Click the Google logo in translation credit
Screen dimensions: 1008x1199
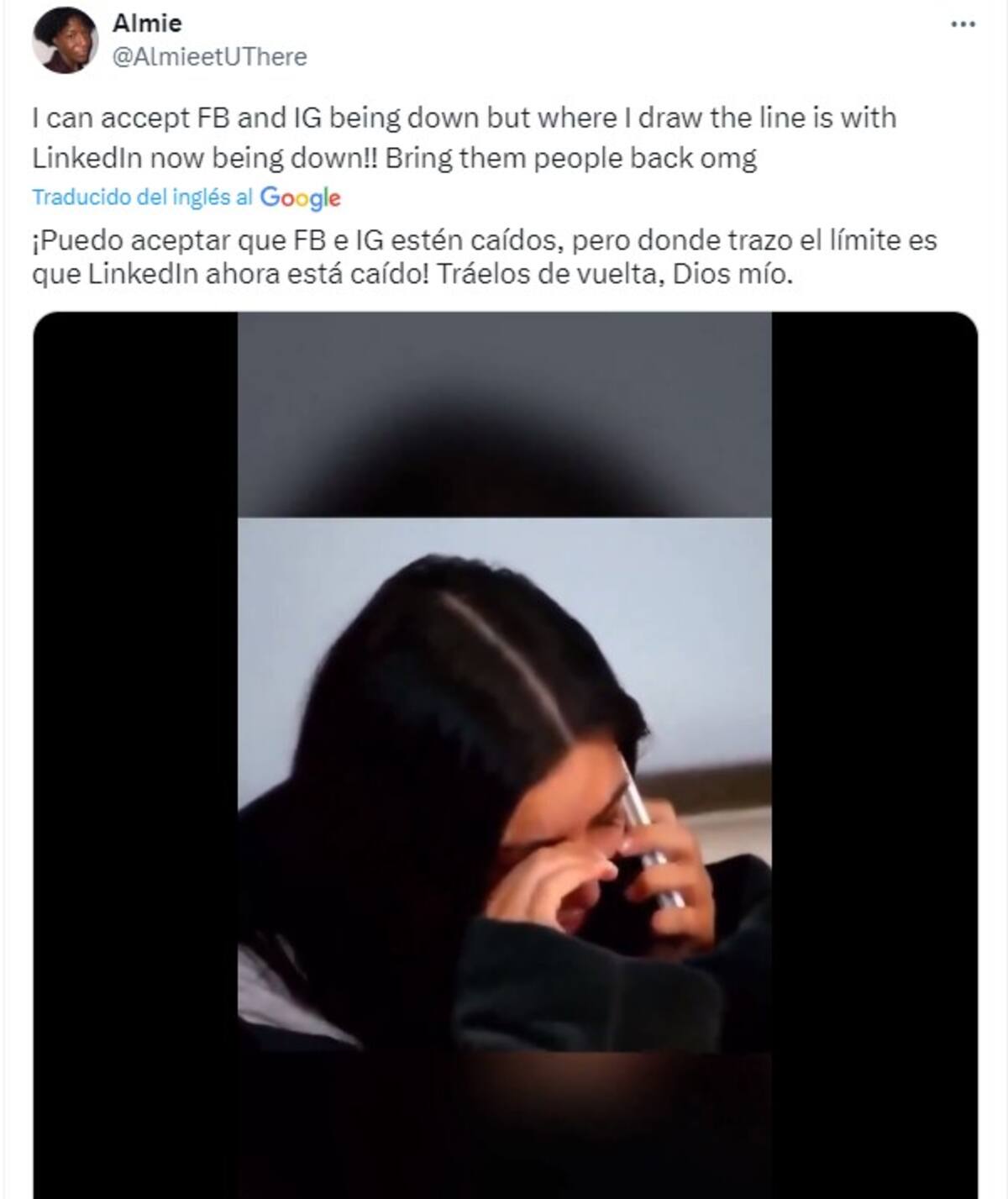(x=300, y=198)
